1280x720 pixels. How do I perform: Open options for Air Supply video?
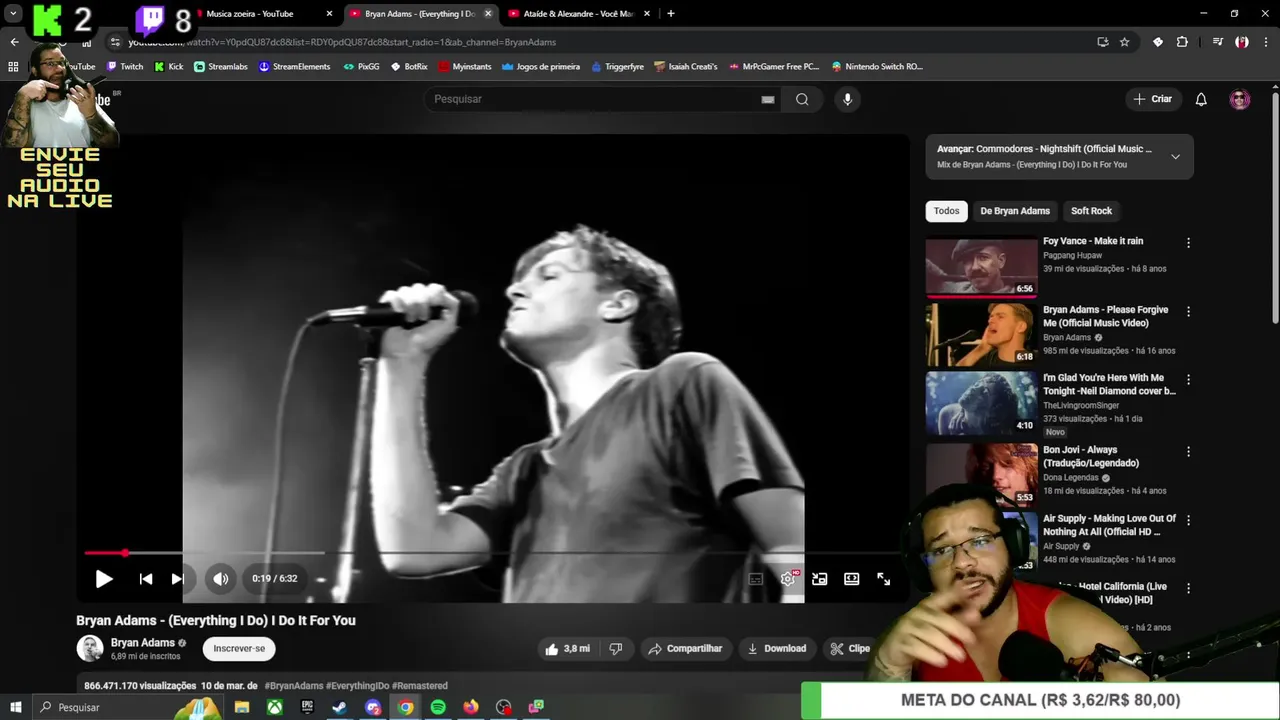(1188, 520)
